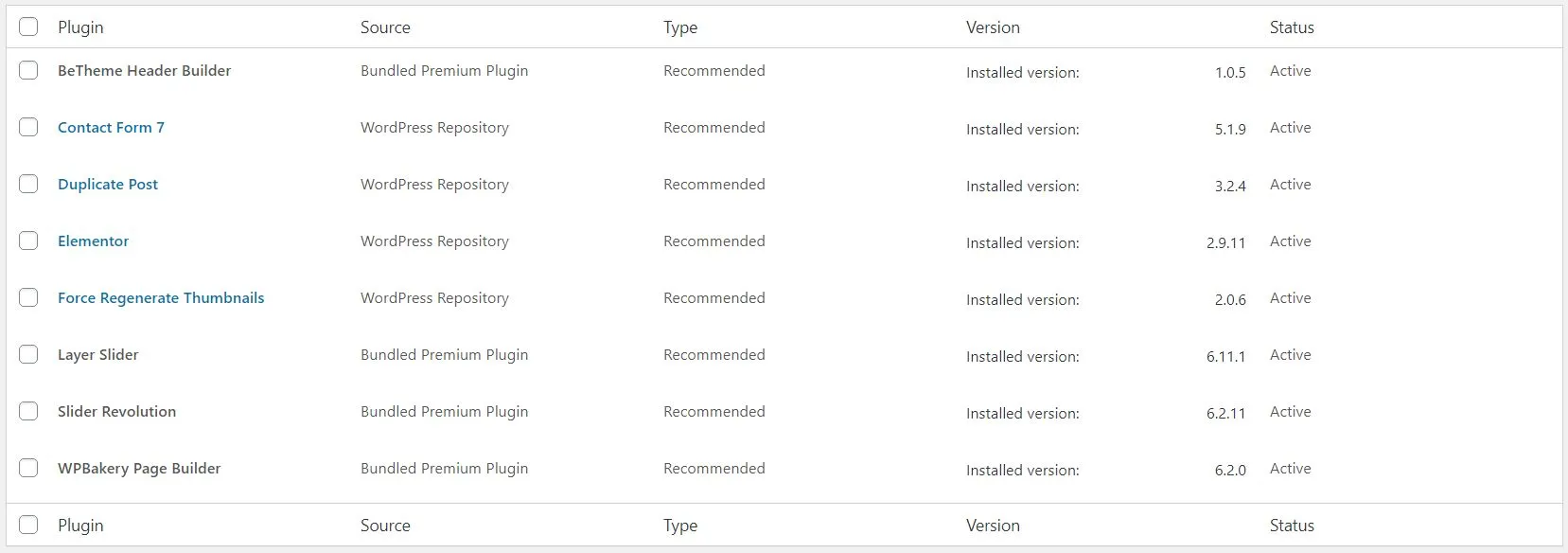Select all plugins via the bottom header checkbox
This screenshot has height=553, width=1568.
pos(28,525)
